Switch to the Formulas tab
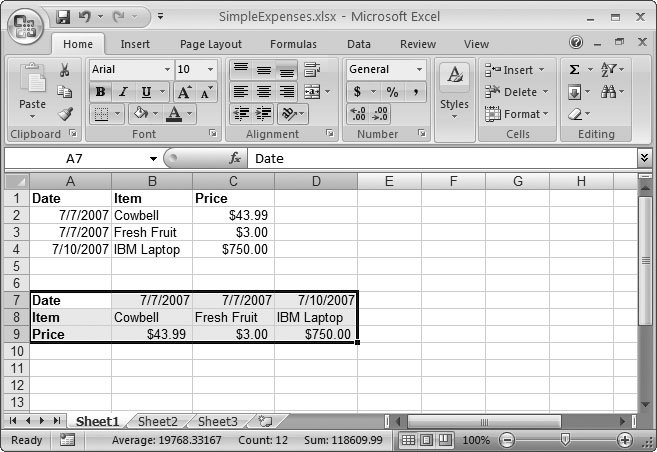The image size is (657, 452). tap(293, 44)
